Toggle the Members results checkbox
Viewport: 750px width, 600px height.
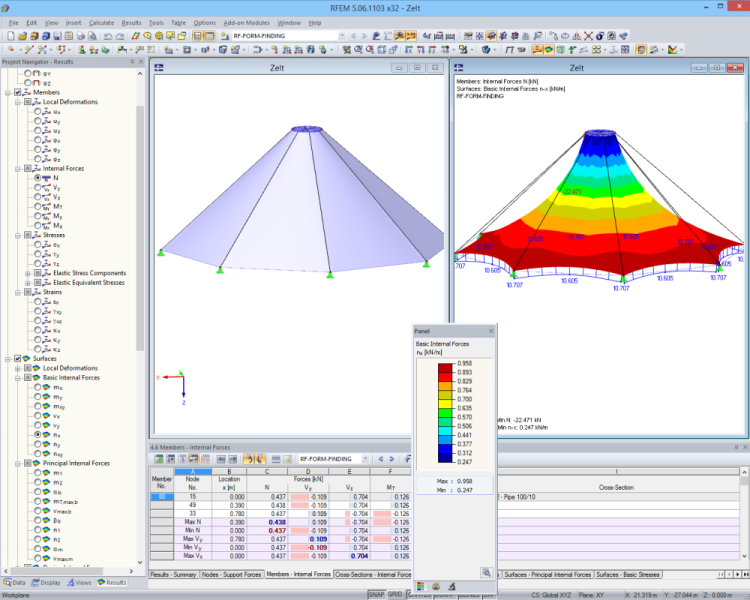pos(18,92)
